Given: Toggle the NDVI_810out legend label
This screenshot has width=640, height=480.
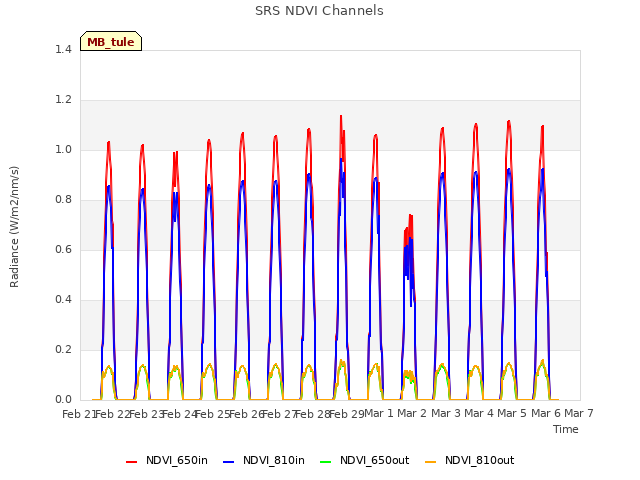Looking at the screenshot, I should (480, 460).
